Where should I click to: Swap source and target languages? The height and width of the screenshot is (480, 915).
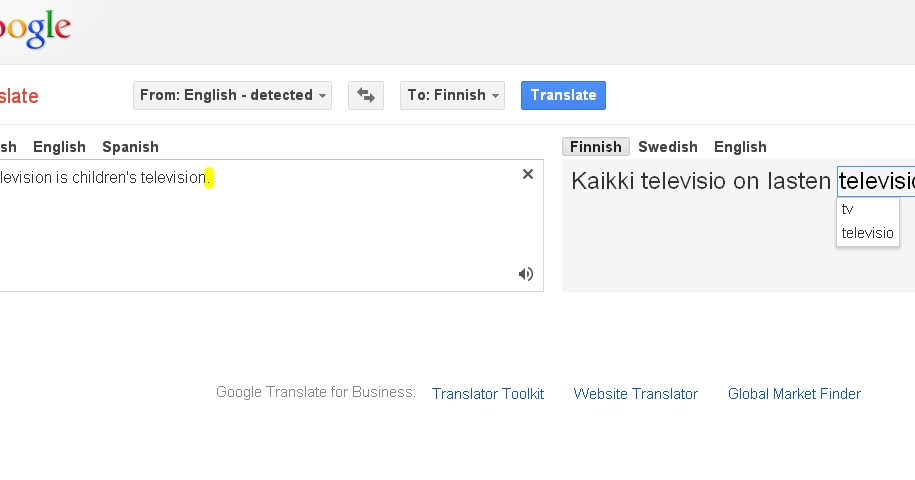pos(366,95)
